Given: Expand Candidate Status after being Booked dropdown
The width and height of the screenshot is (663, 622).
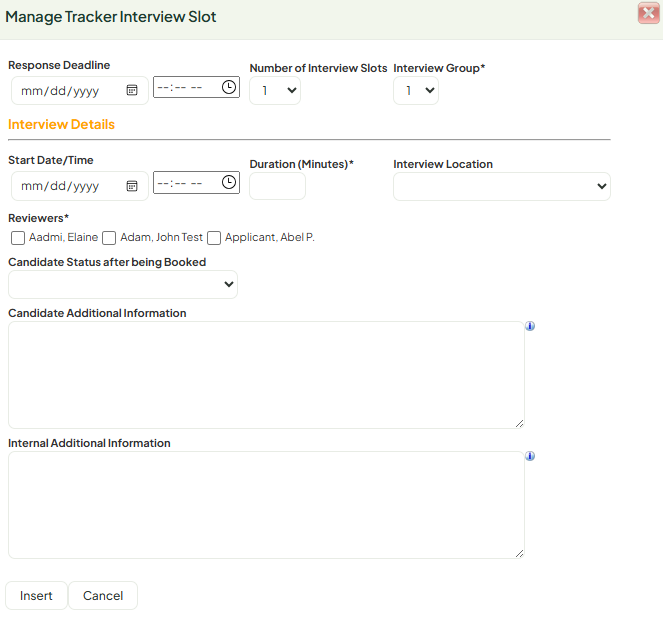Looking at the screenshot, I should (x=123, y=284).
